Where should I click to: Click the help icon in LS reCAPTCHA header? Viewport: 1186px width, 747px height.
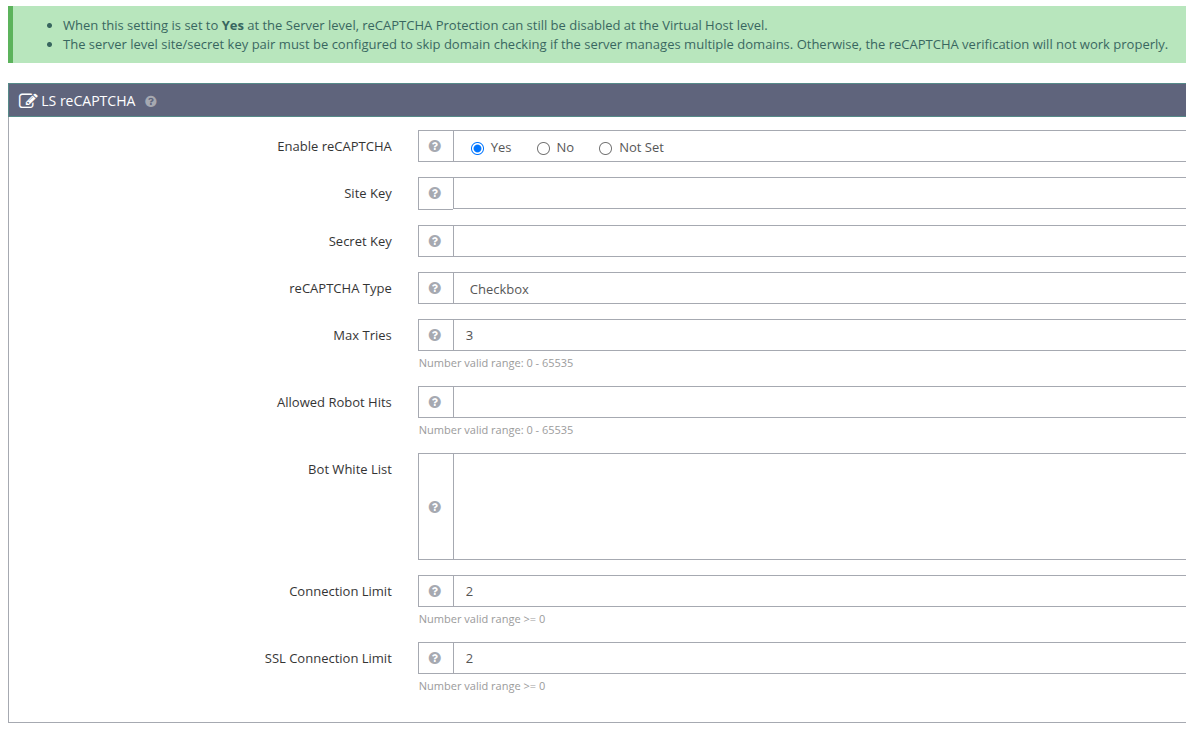point(151,101)
